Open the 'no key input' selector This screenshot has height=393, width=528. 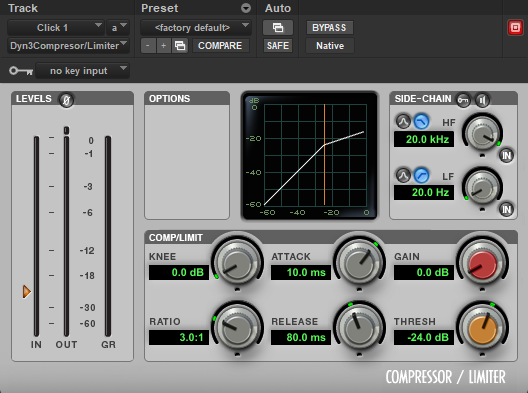[82, 71]
